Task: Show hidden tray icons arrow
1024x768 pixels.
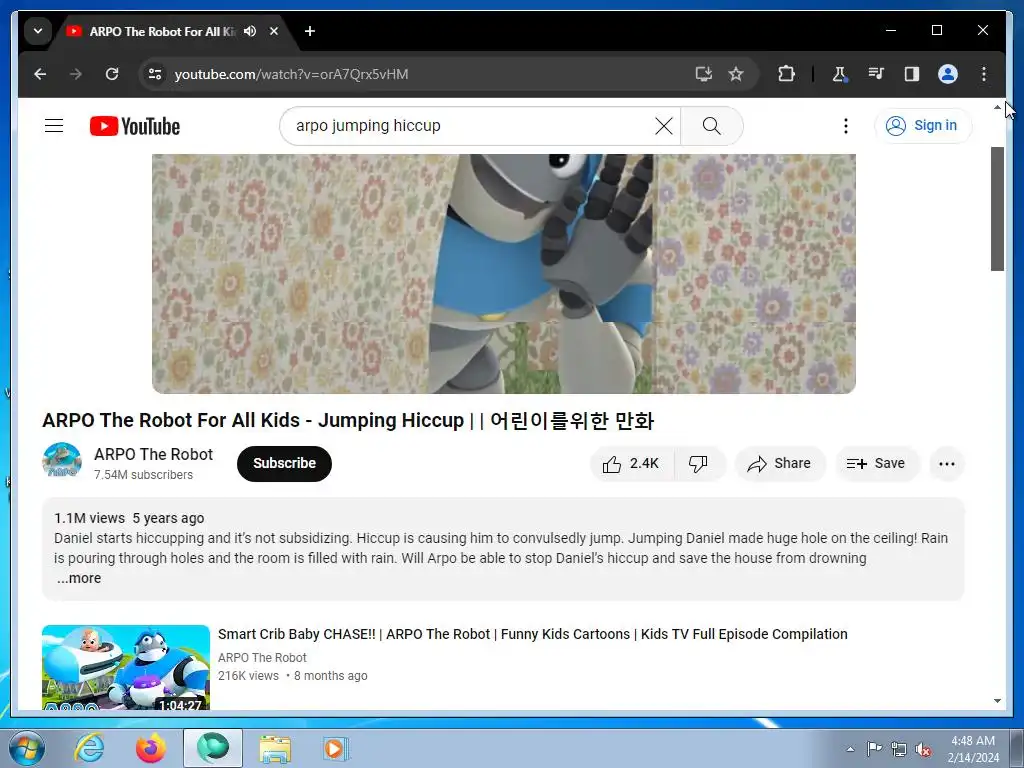Action: (850, 749)
